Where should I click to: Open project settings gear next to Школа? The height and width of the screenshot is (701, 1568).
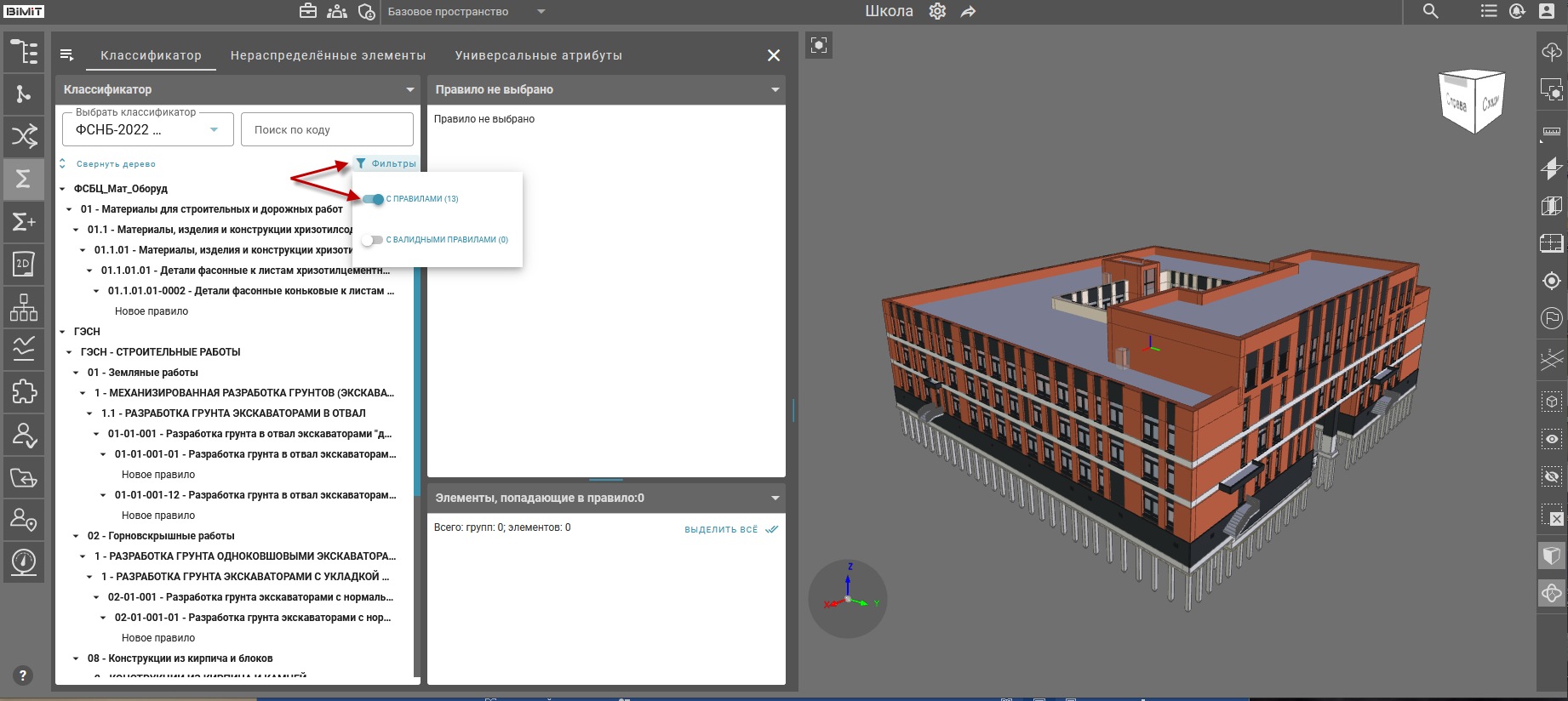[937, 11]
